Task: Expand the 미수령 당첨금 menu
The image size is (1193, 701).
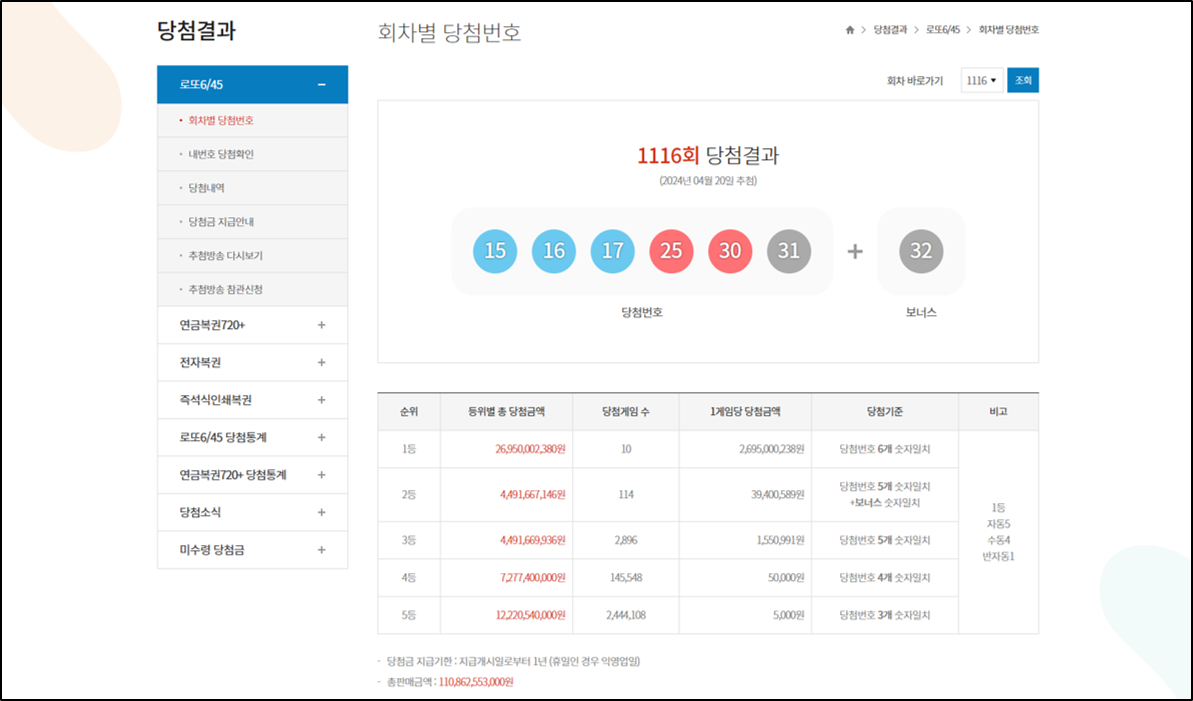Action: [321, 550]
